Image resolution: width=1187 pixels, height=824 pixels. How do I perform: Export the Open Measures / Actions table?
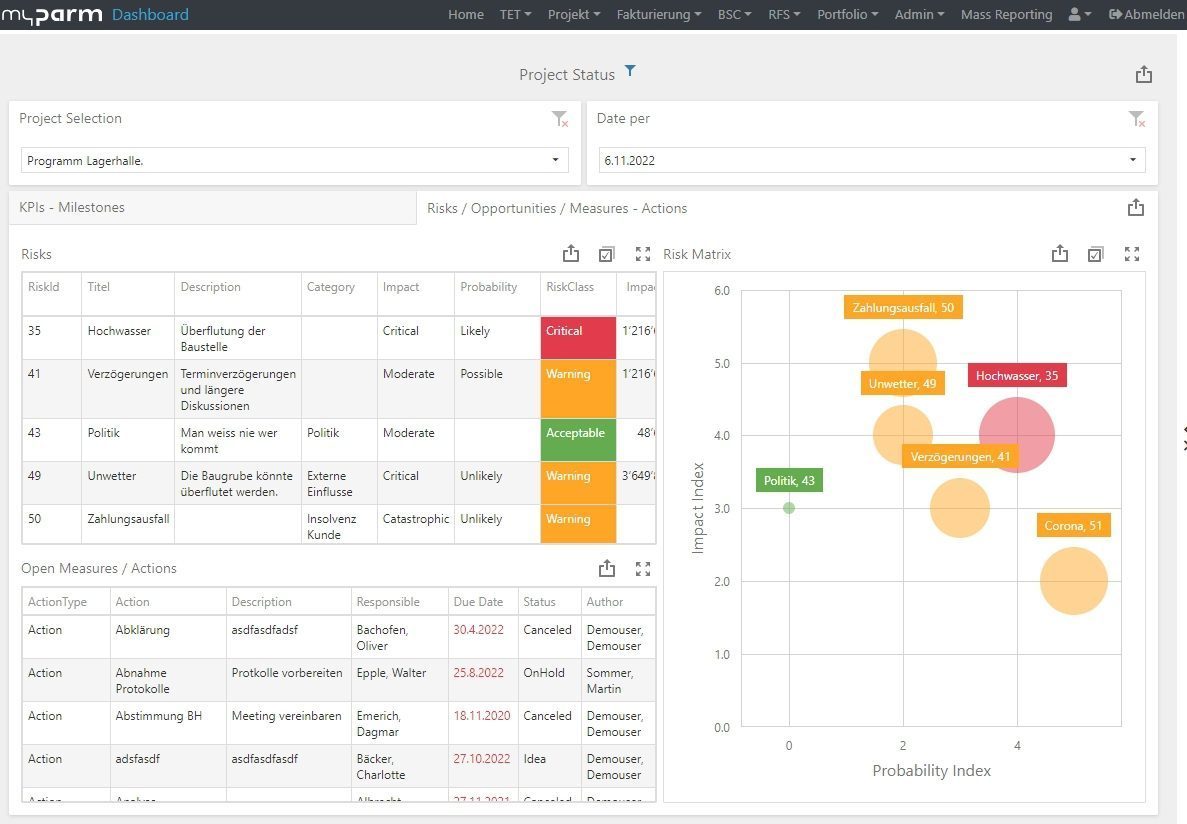point(607,568)
